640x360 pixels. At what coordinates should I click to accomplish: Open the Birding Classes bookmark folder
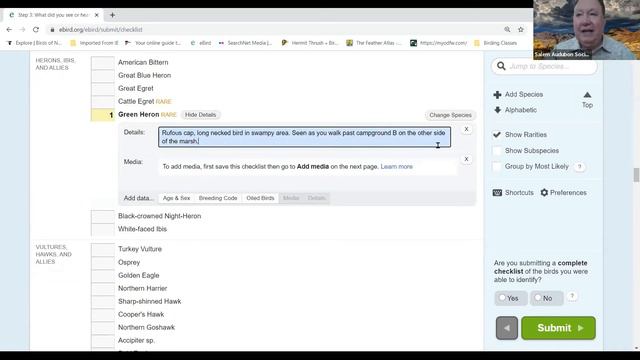(496, 43)
